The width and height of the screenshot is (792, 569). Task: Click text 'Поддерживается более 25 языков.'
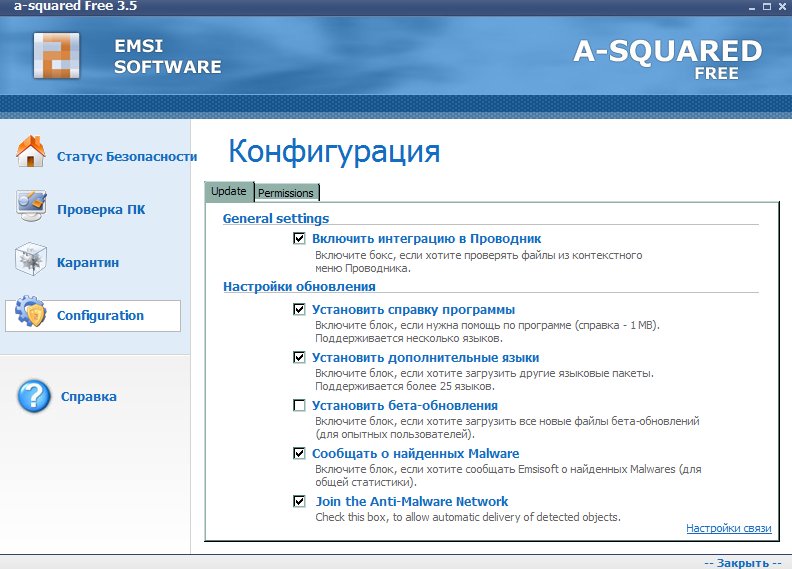tap(405, 387)
